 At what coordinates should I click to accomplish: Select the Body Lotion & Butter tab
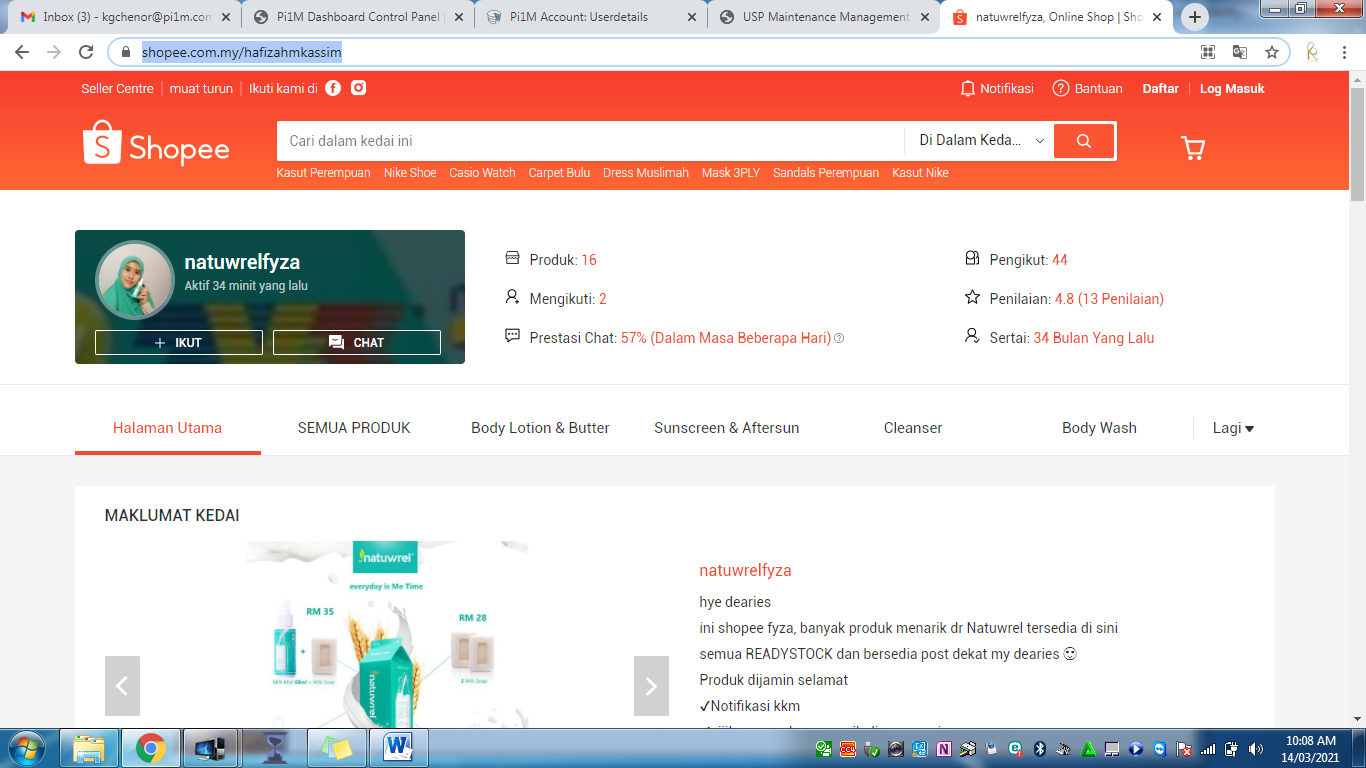point(540,428)
